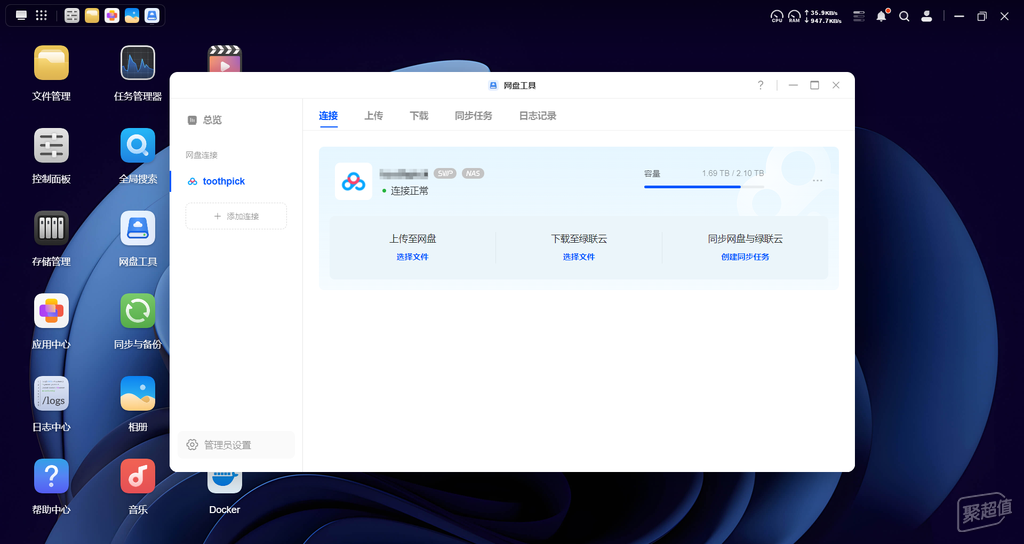Image resolution: width=1024 pixels, height=544 pixels.
Task: Open the task list icon beside network speed
Action: point(859,16)
